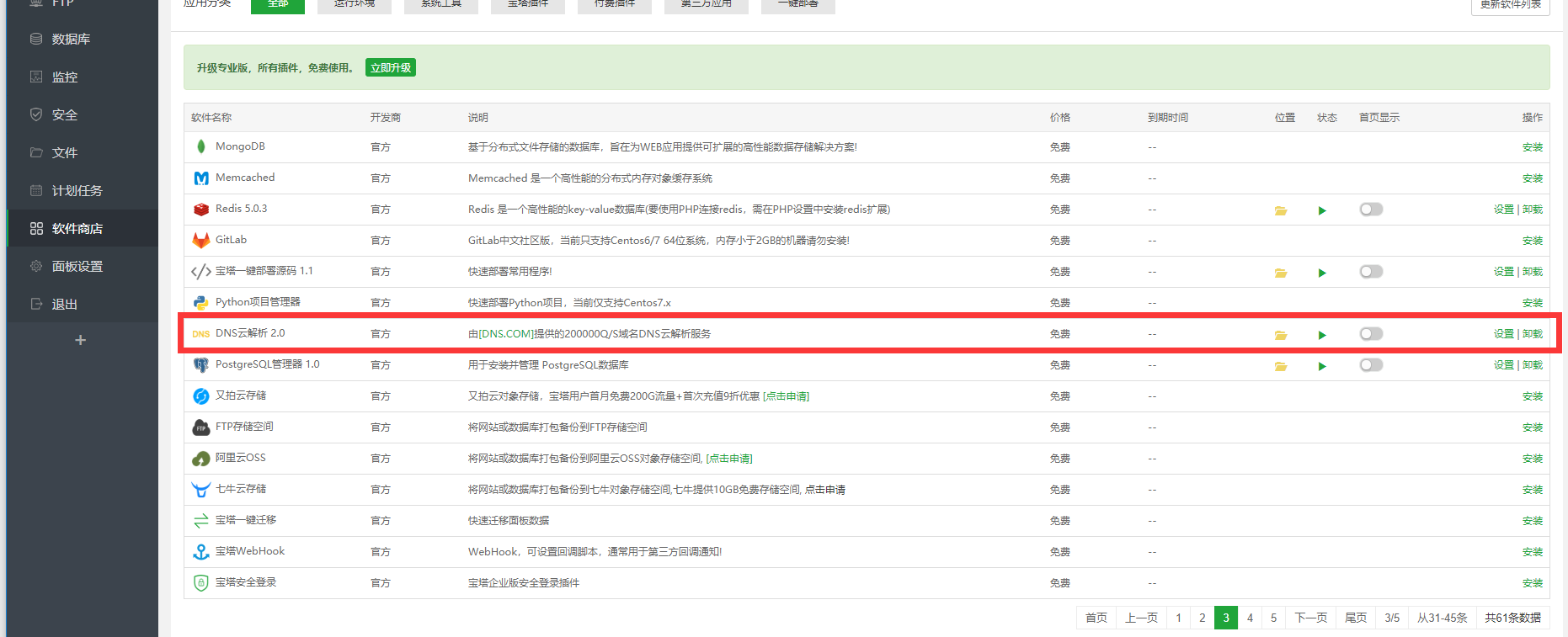Open 设置 for Redis 5.0.3
Viewport: 1568px width, 637px height.
(1503, 210)
